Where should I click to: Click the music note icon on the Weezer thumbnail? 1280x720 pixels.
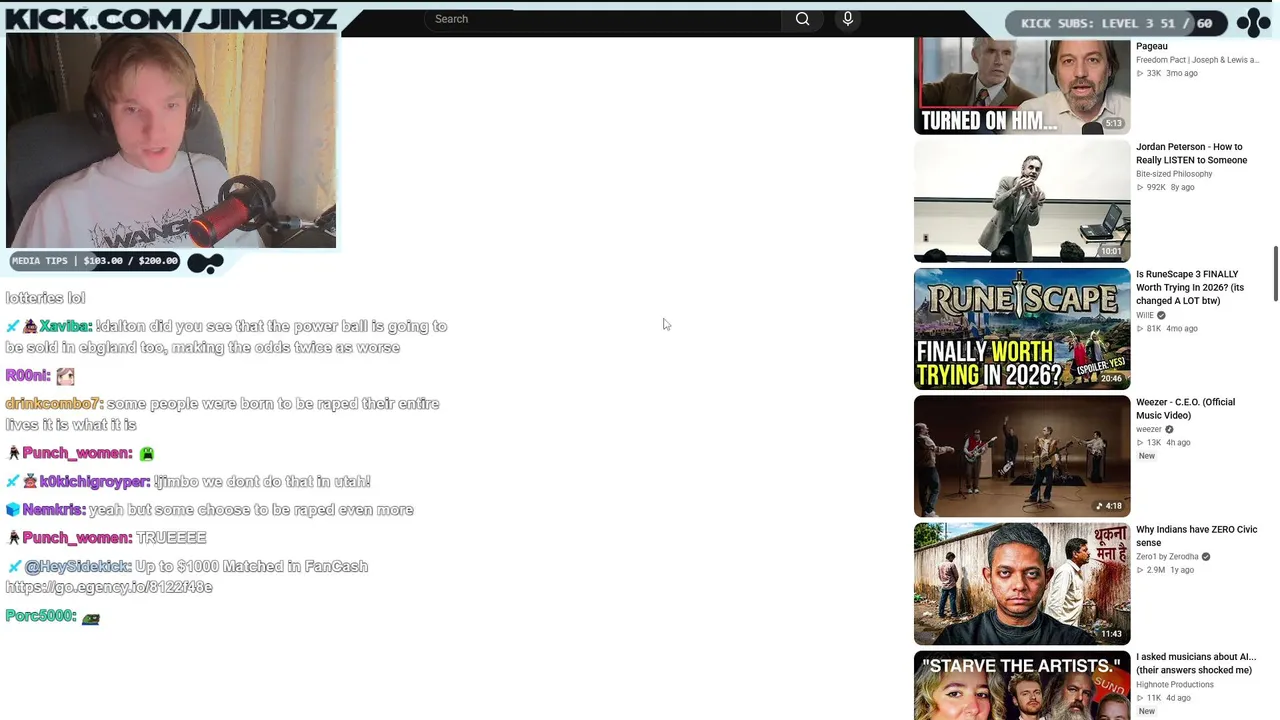tap(1100, 506)
